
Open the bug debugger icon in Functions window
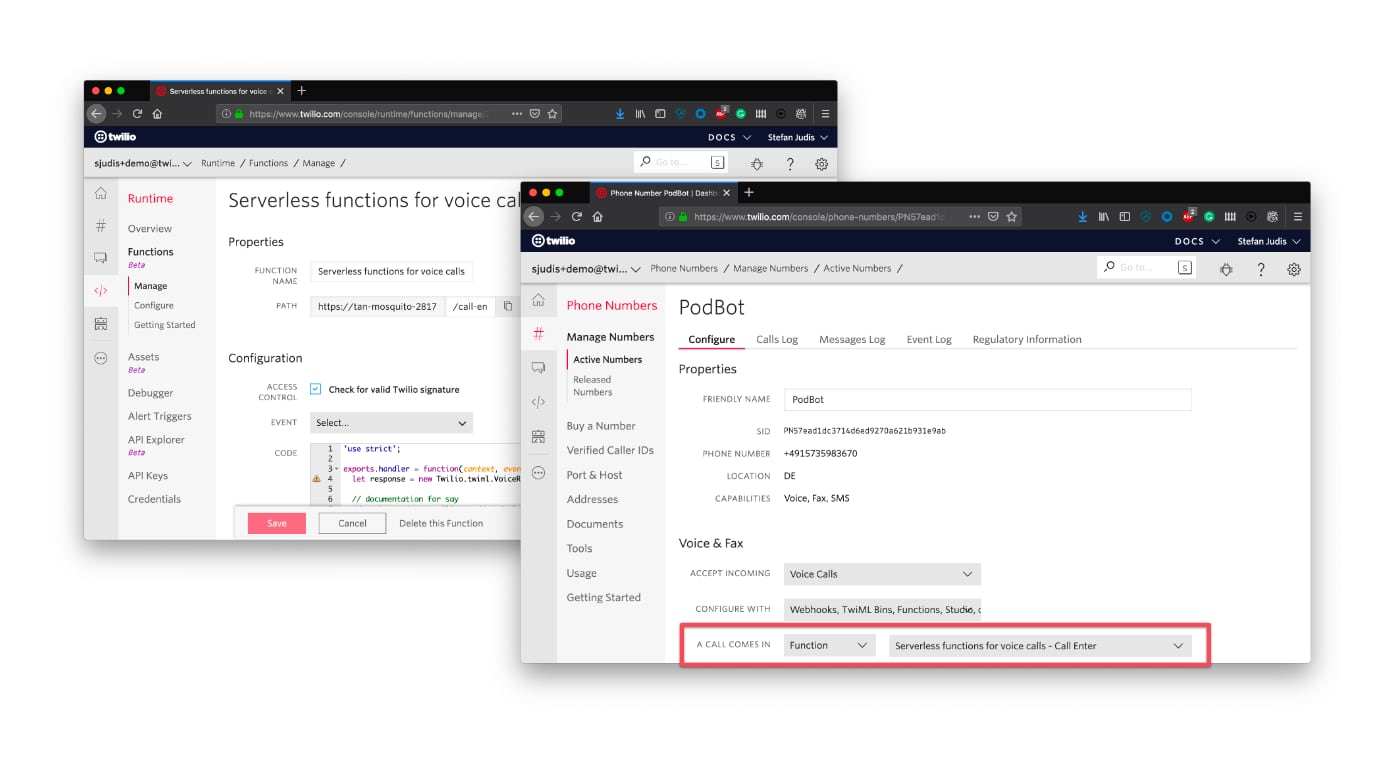757,163
